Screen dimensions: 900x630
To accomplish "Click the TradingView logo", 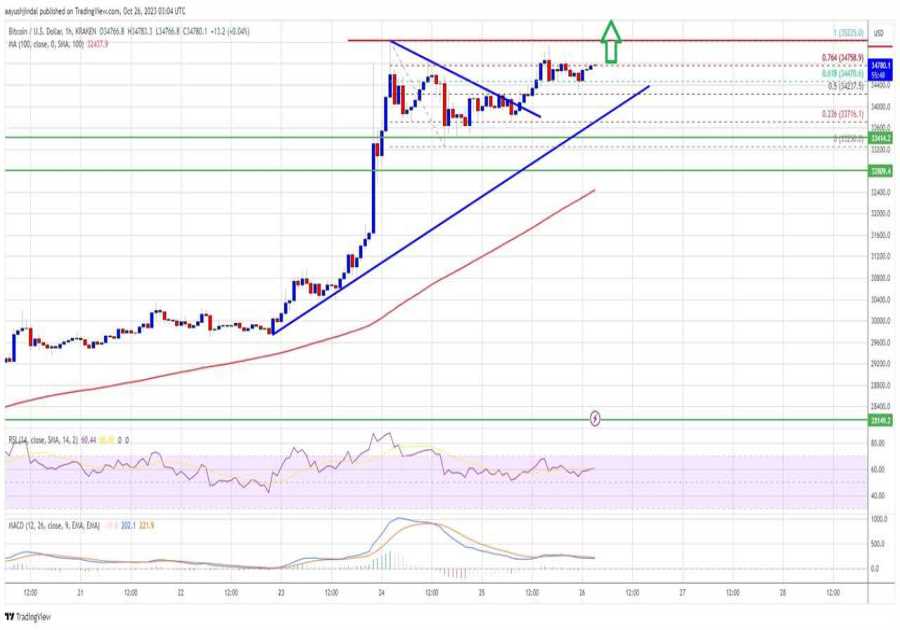I will 30,617.
